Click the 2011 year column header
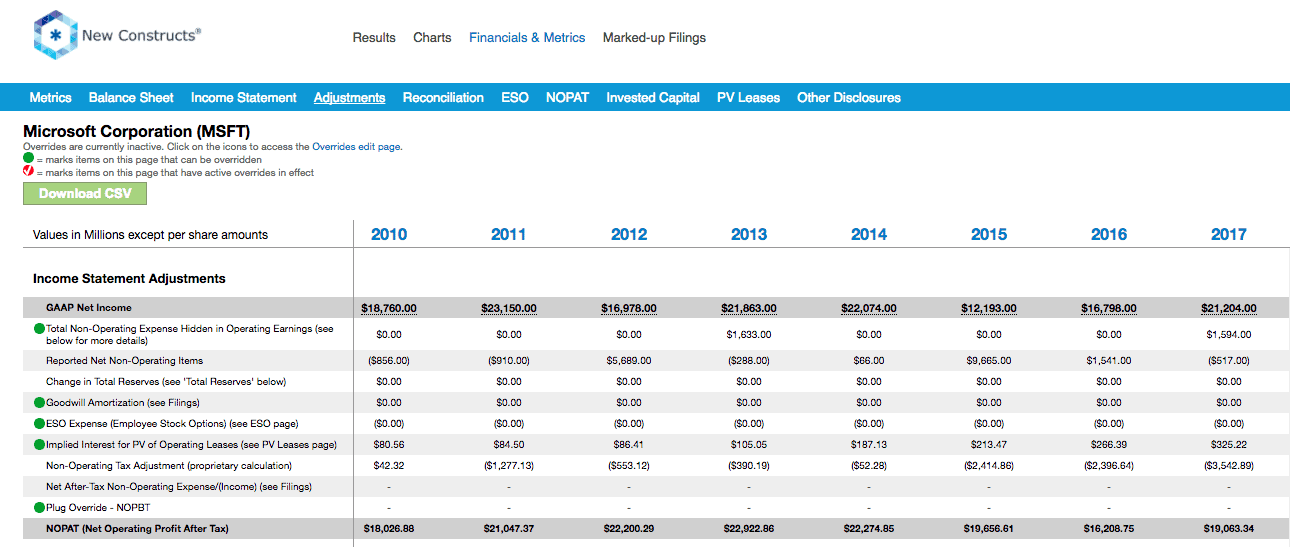This screenshot has height=547, width=1290. point(509,234)
